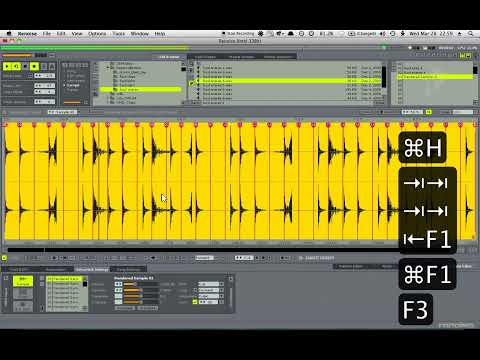
Task: Toggle the yellow sync checkbox in sample properties
Action: (195, 302)
